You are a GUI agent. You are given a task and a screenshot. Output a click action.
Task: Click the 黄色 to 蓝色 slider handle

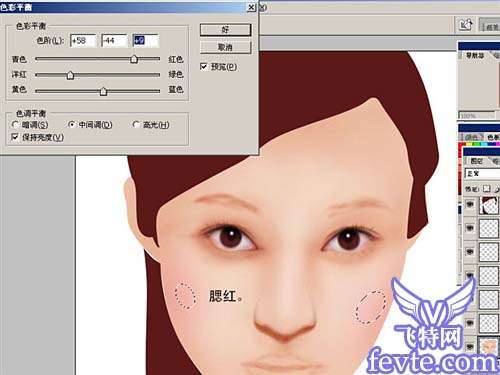point(104,91)
